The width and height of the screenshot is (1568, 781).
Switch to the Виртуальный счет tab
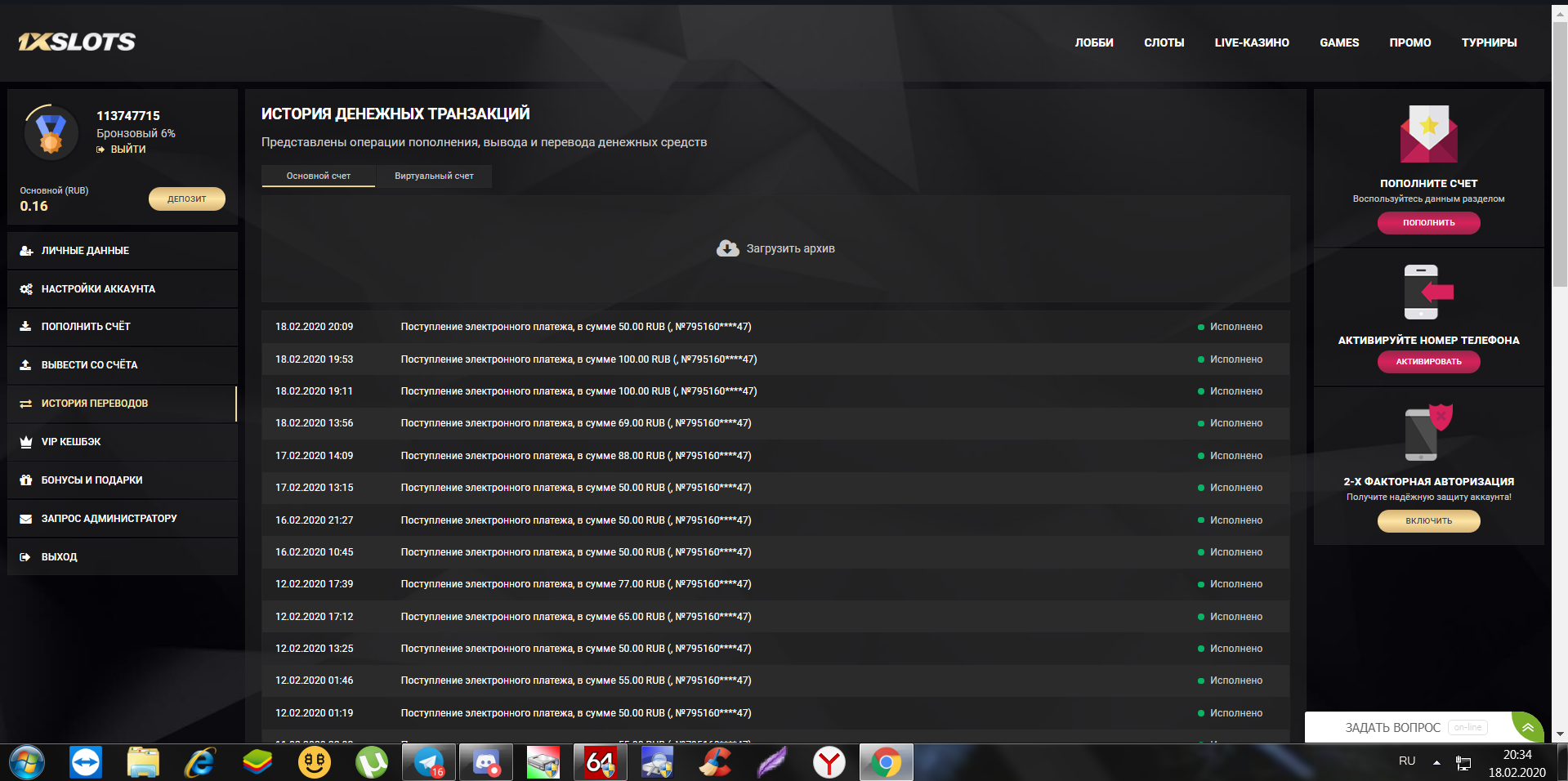click(434, 176)
